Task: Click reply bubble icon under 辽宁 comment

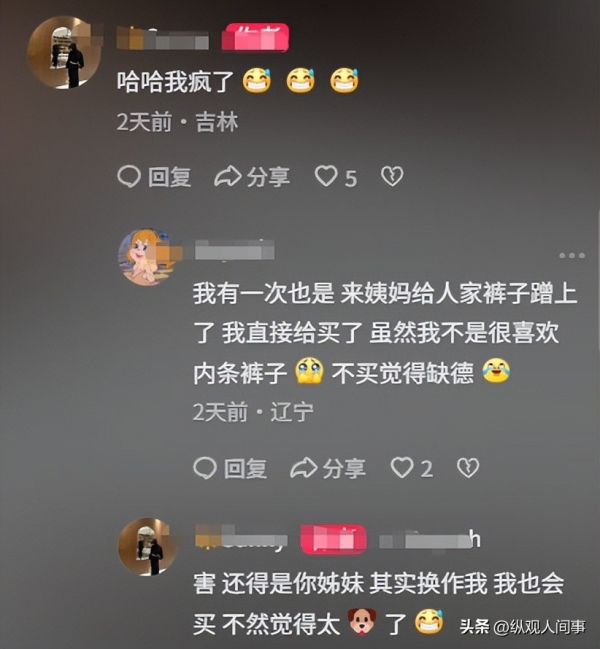Action: [x=205, y=468]
